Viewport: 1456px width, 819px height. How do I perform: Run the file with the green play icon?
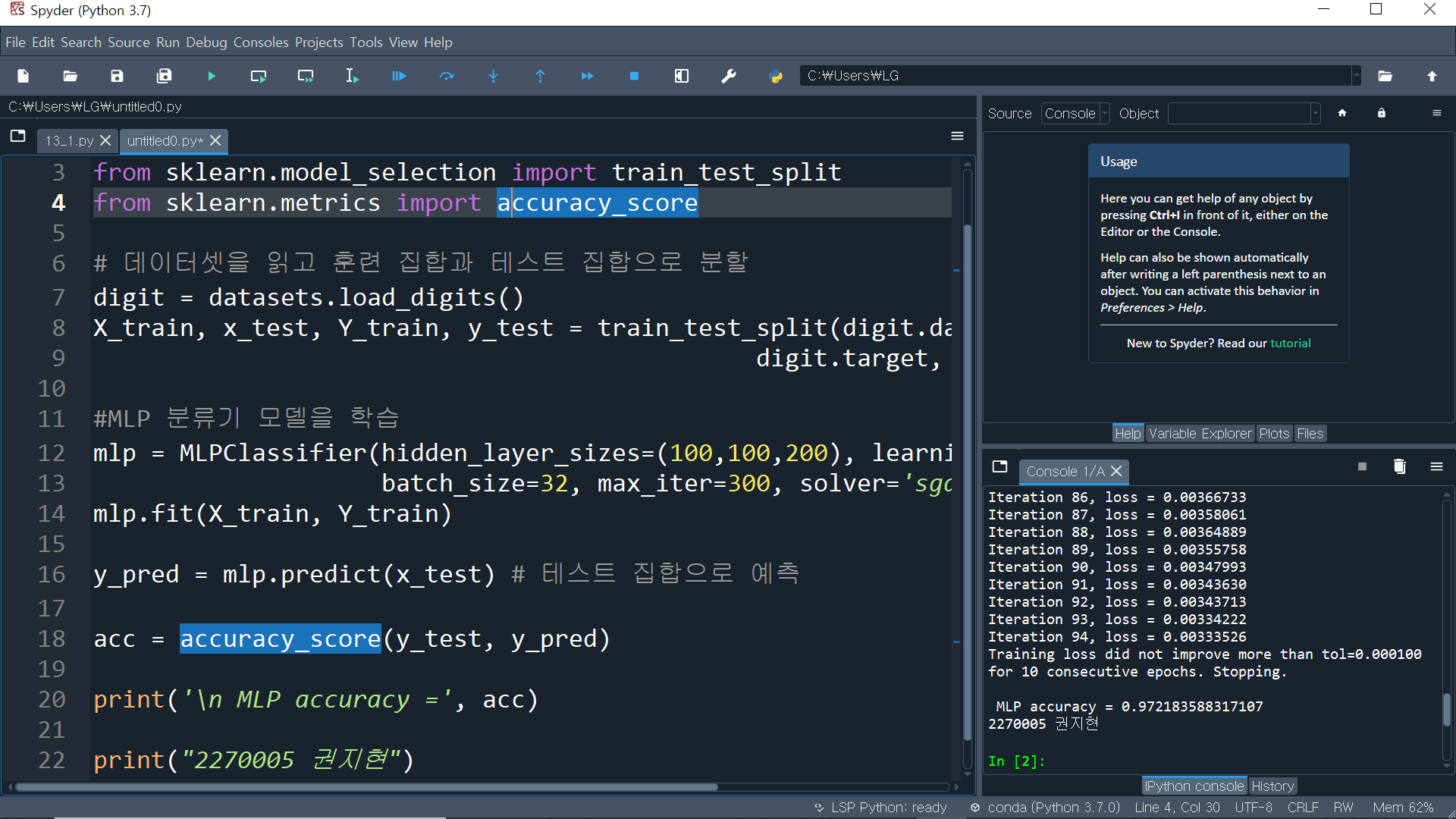click(212, 76)
